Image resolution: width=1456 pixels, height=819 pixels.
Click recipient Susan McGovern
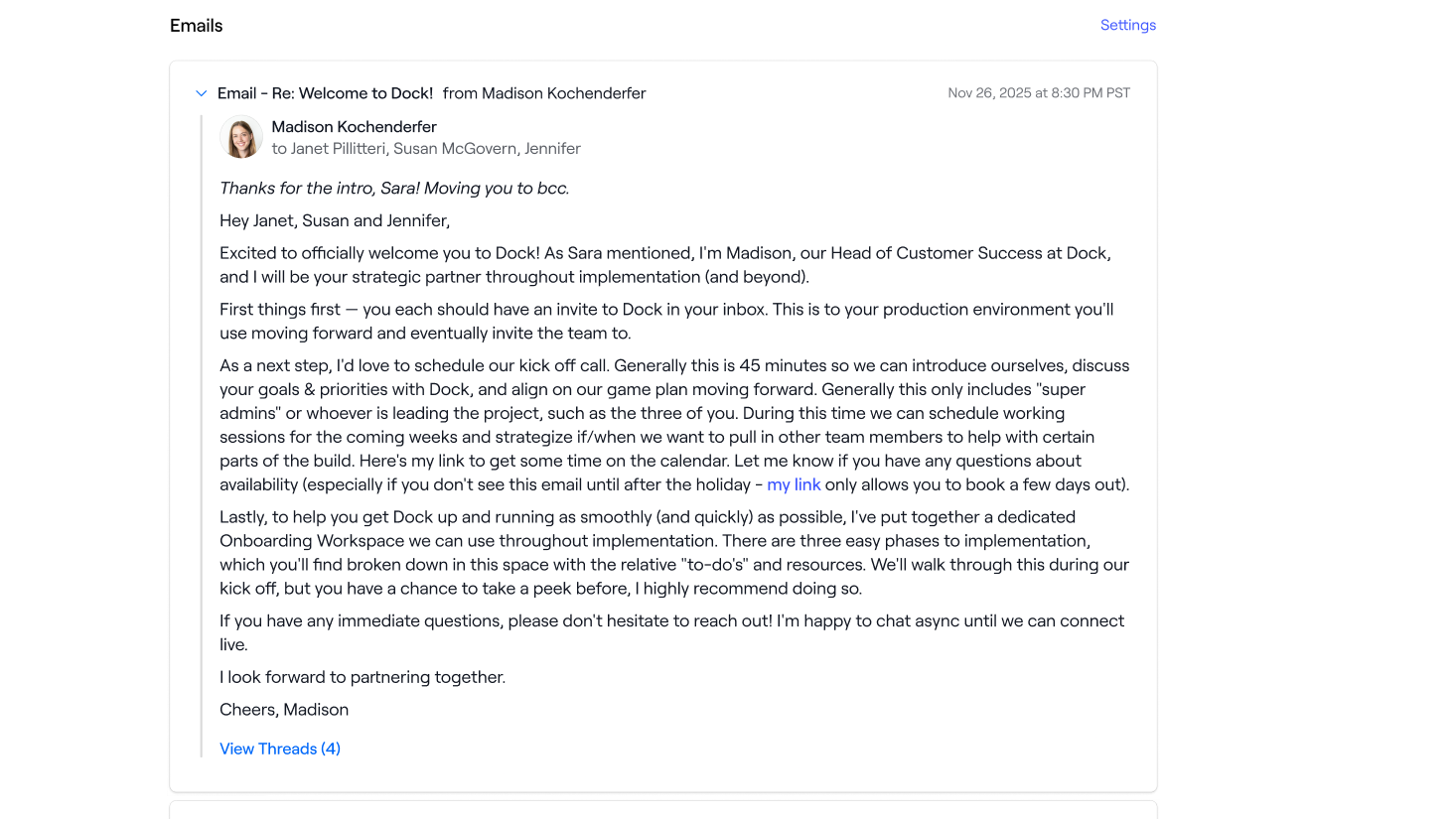coord(456,148)
